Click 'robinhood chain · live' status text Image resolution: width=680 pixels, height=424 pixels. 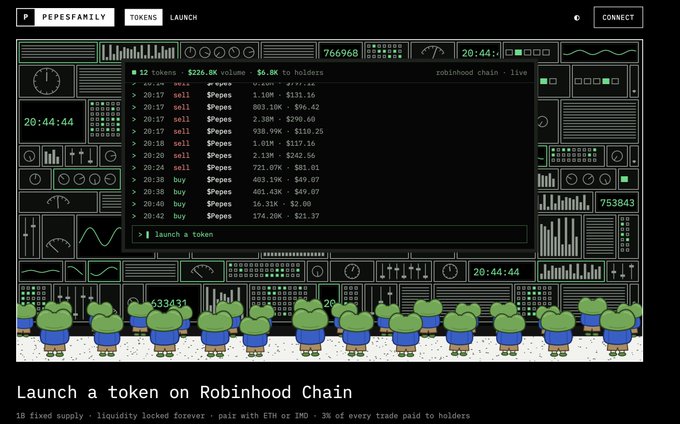pos(481,72)
